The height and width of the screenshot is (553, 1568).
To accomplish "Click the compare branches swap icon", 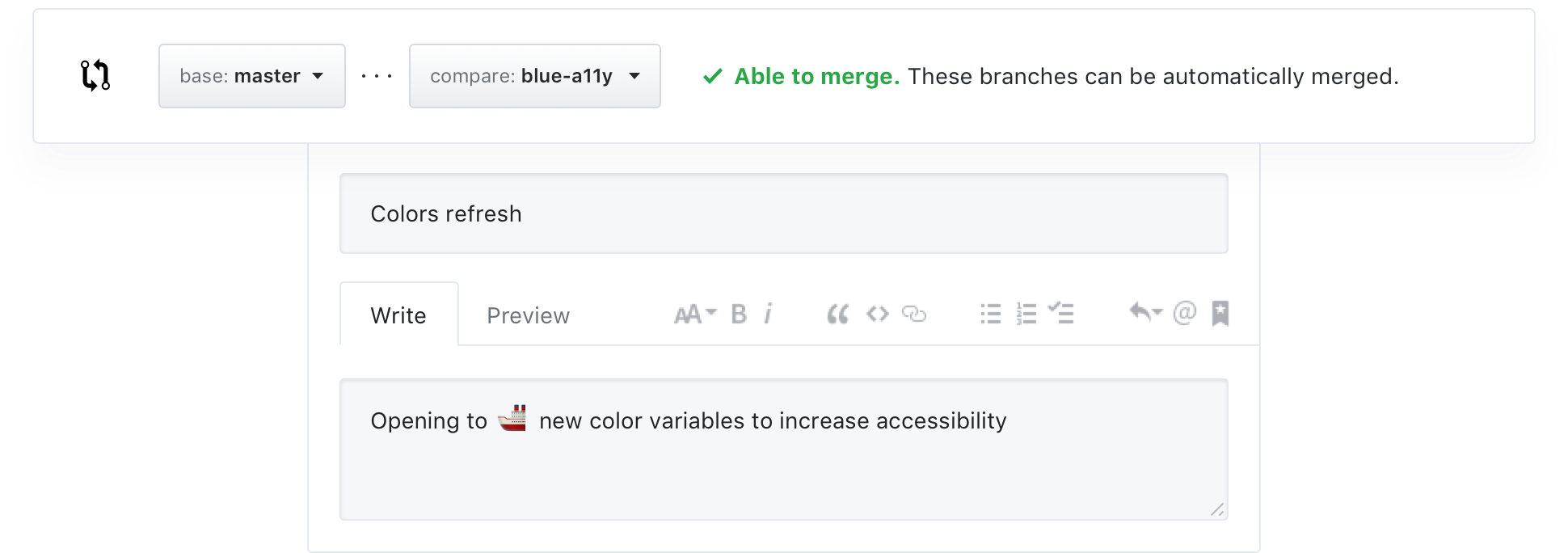I will [x=95, y=75].
